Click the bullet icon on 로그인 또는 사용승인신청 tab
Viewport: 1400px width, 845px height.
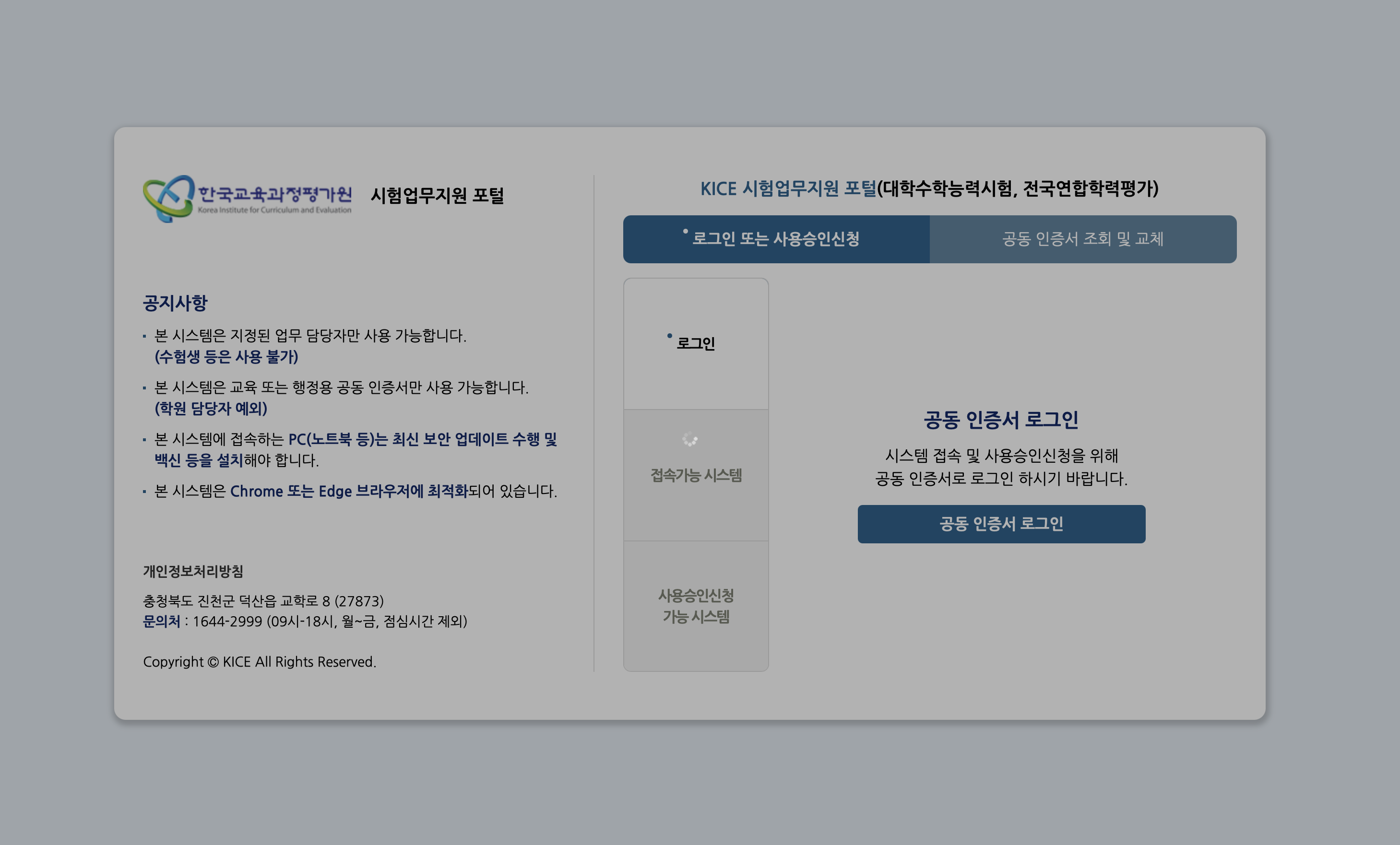pyautogui.click(x=686, y=232)
